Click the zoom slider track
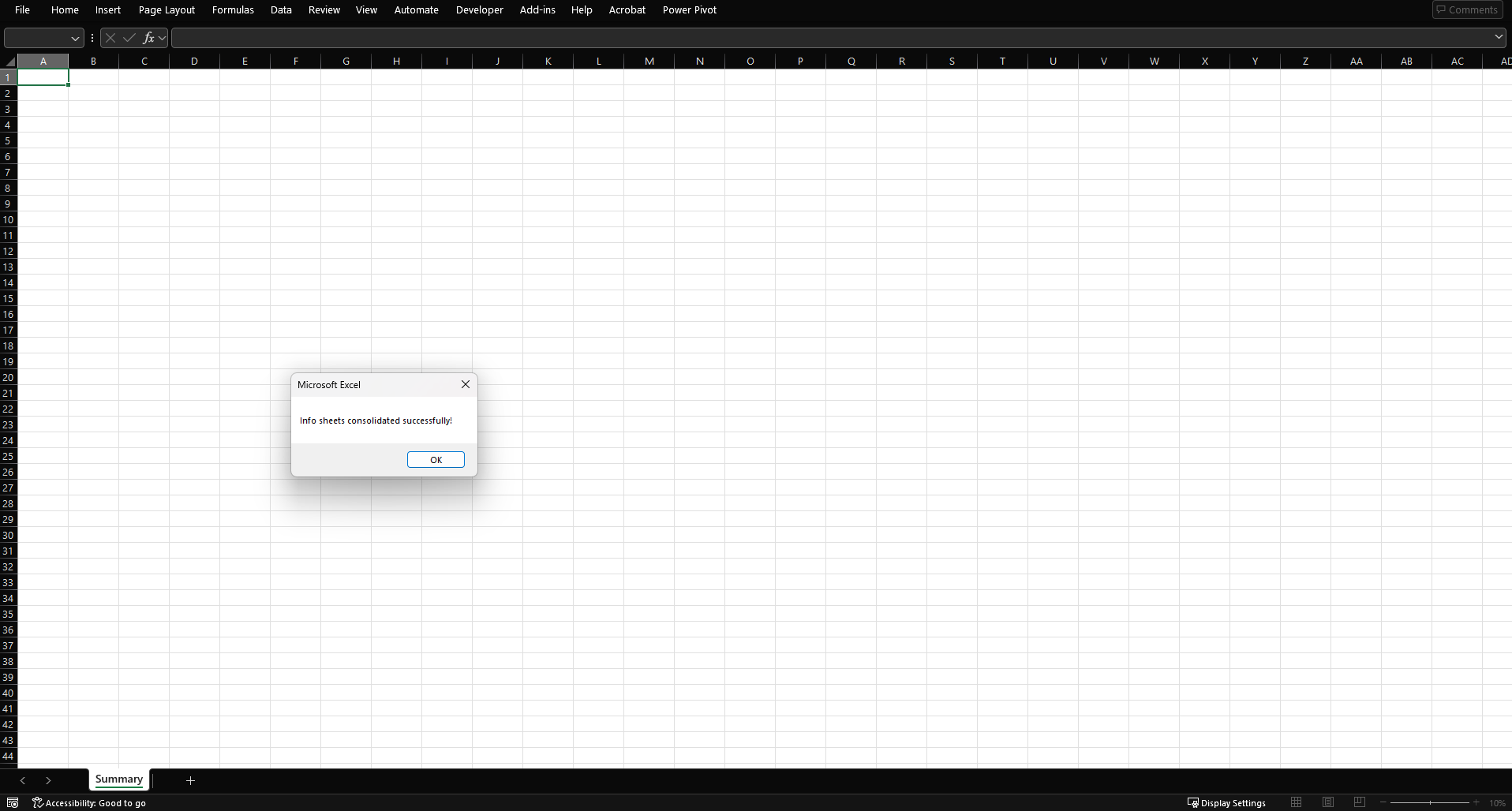Image resolution: width=1512 pixels, height=811 pixels. click(1430, 802)
